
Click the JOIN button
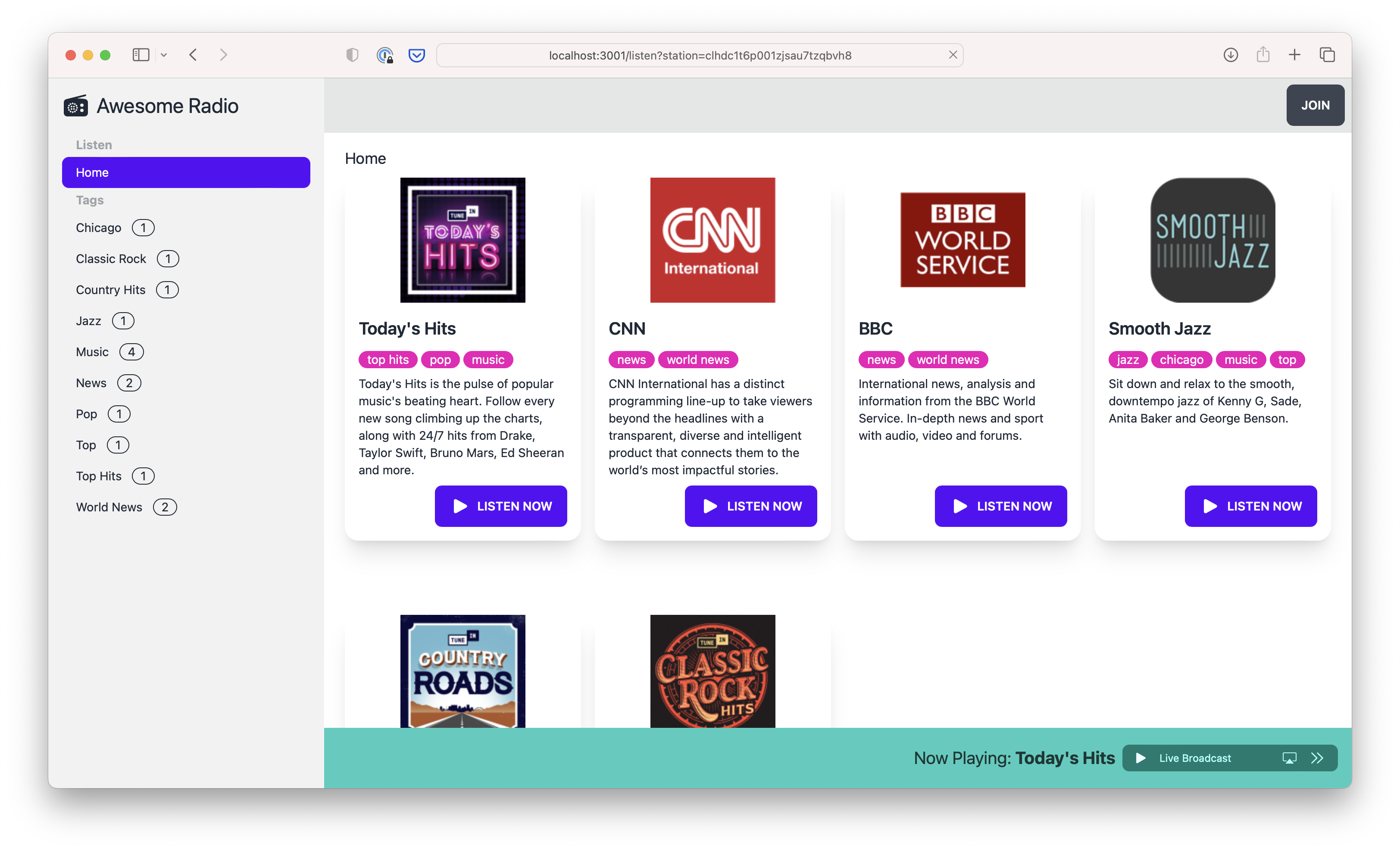[1315, 105]
